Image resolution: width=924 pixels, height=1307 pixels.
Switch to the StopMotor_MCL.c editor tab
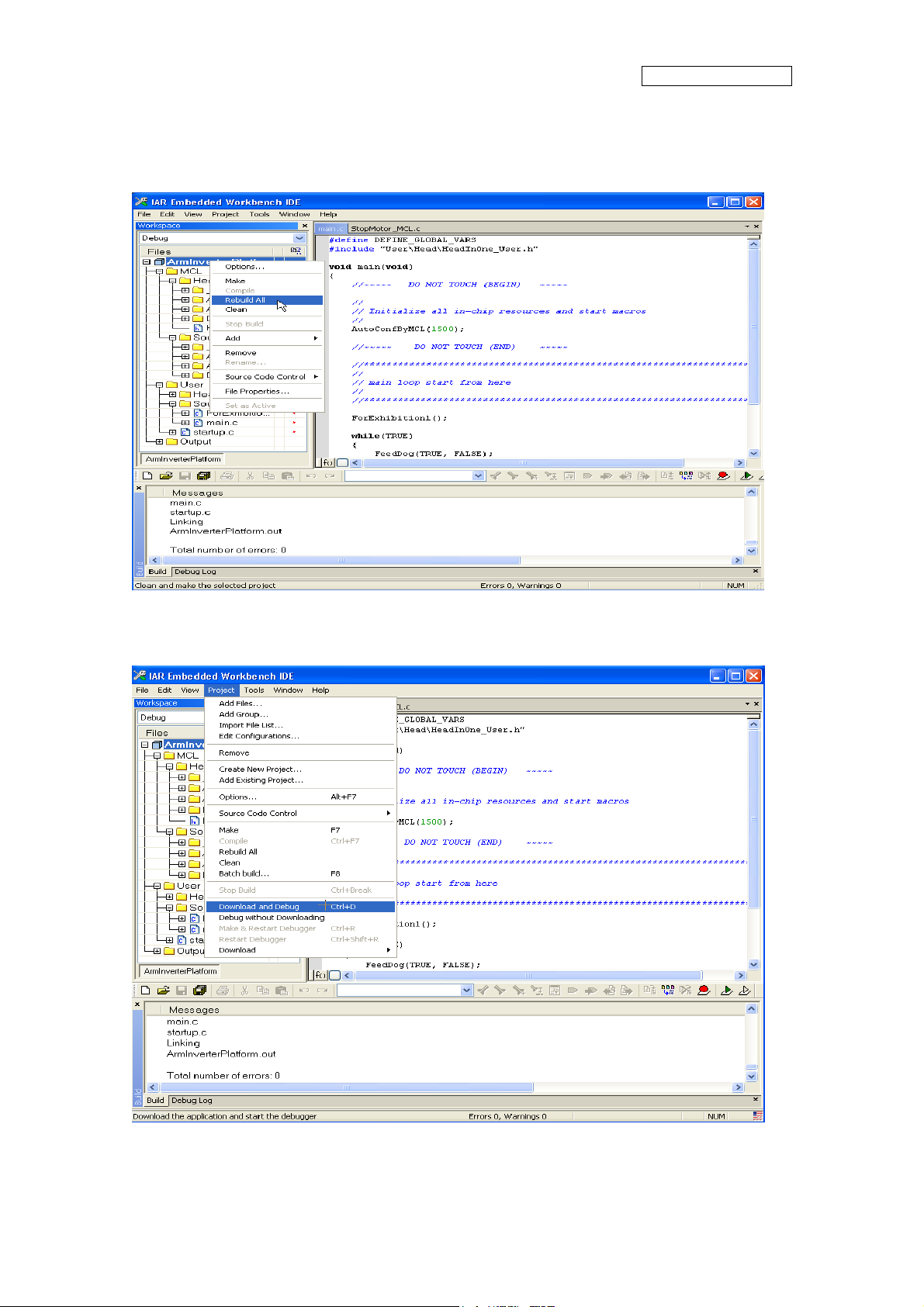(x=386, y=229)
